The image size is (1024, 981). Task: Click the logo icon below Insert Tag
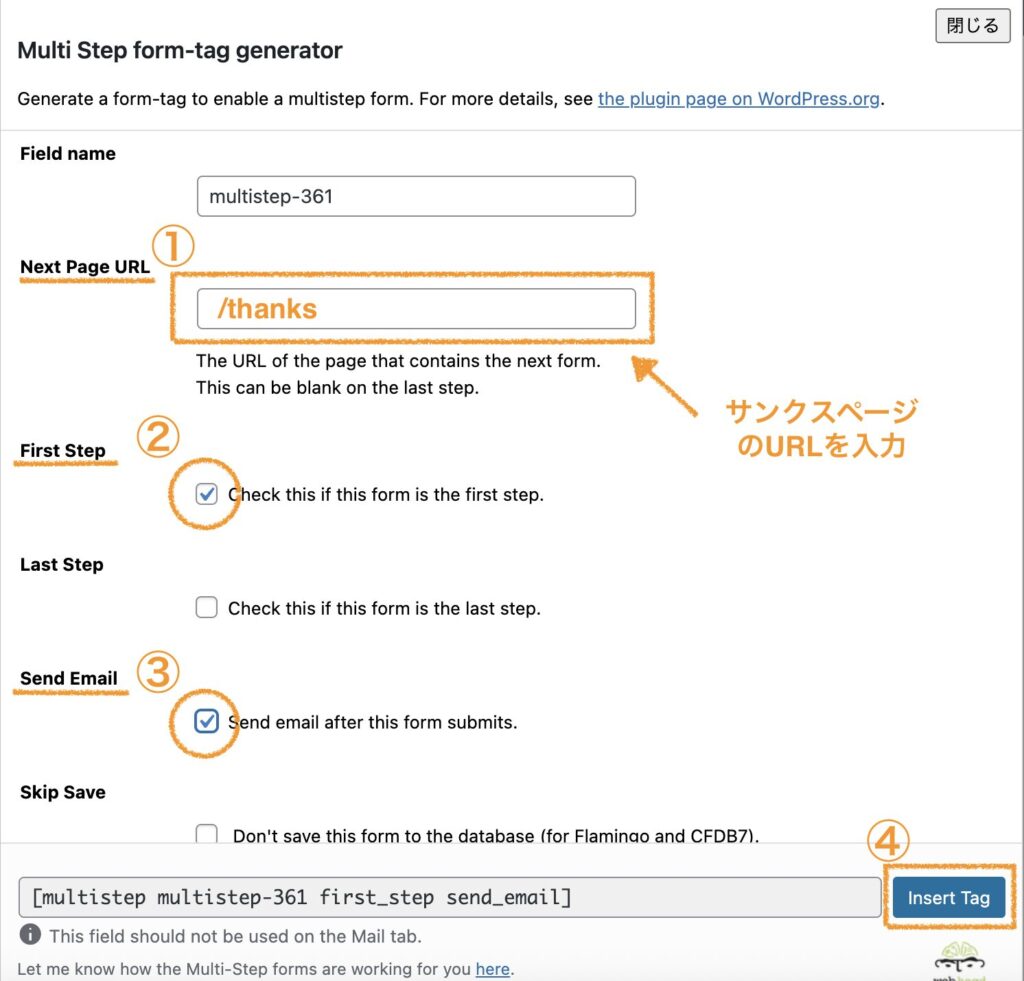(x=959, y=961)
